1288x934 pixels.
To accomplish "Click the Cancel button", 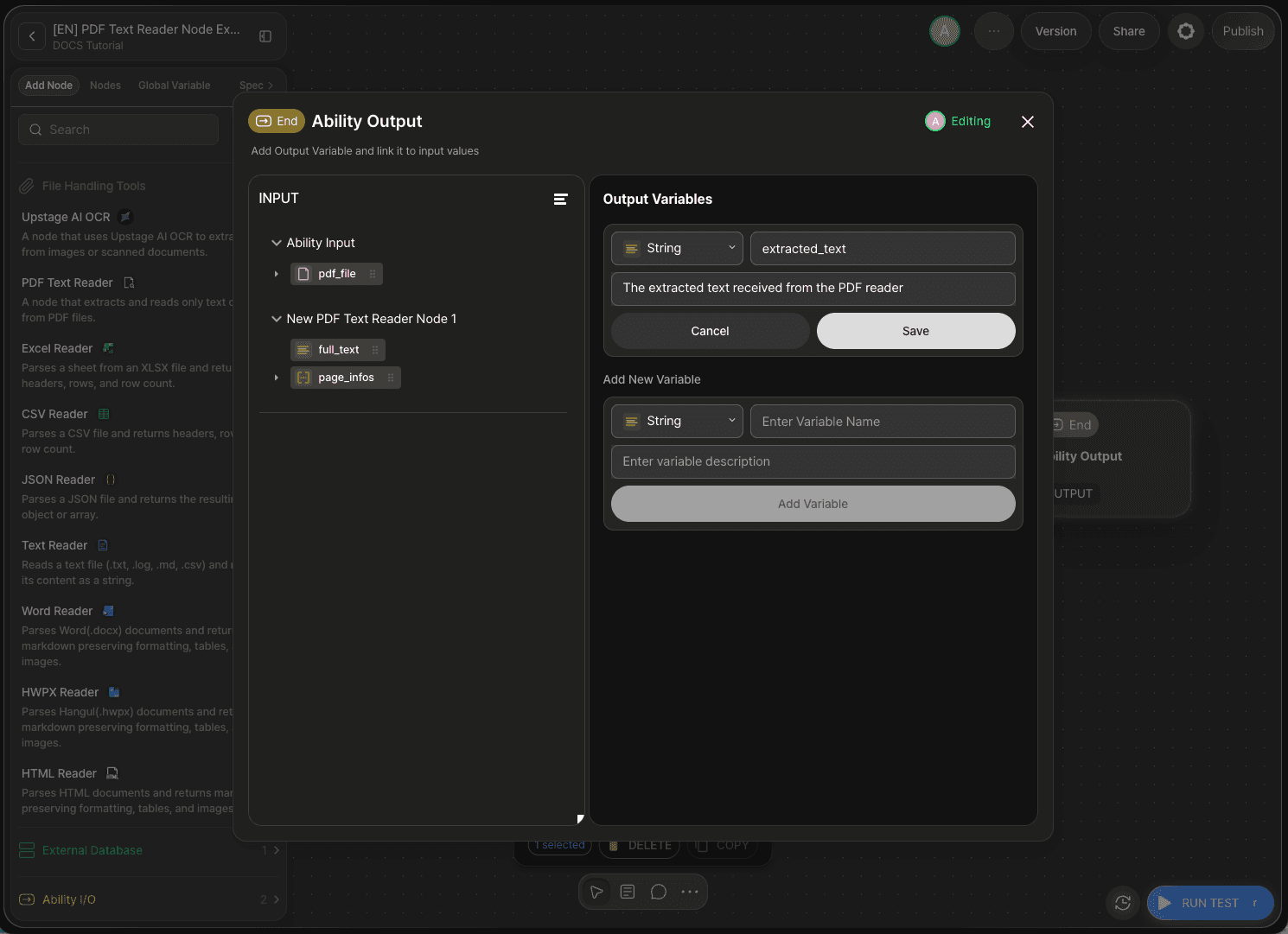I will click(711, 331).
